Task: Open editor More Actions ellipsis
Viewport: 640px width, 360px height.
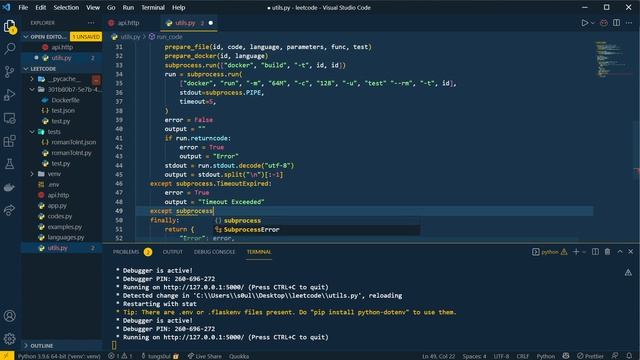Action: 629,23
